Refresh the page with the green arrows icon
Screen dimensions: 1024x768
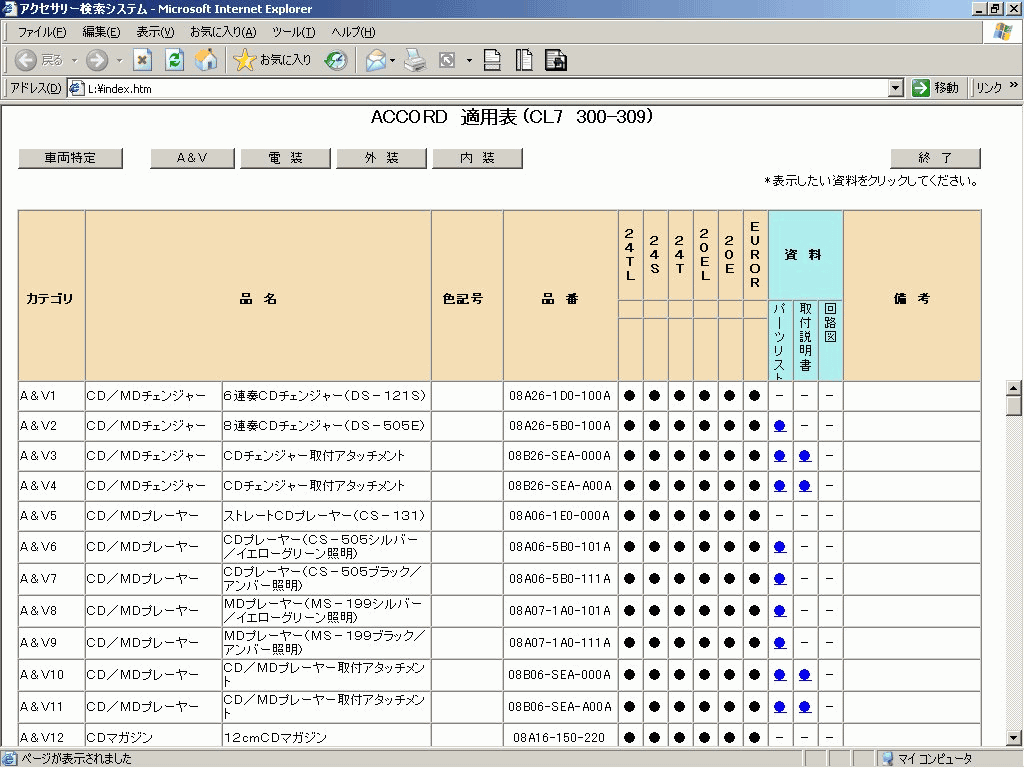pos(174,61)
